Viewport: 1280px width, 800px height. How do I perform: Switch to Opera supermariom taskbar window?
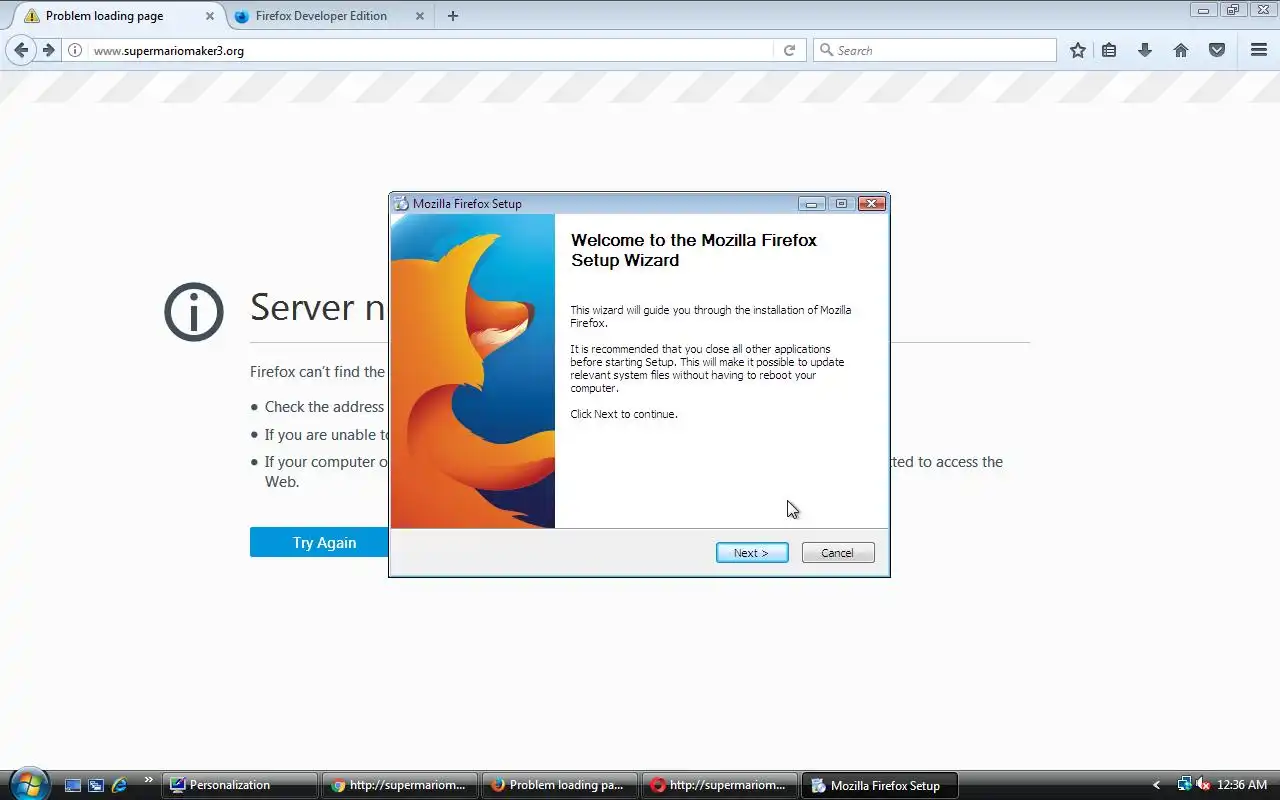click(721, 785)
